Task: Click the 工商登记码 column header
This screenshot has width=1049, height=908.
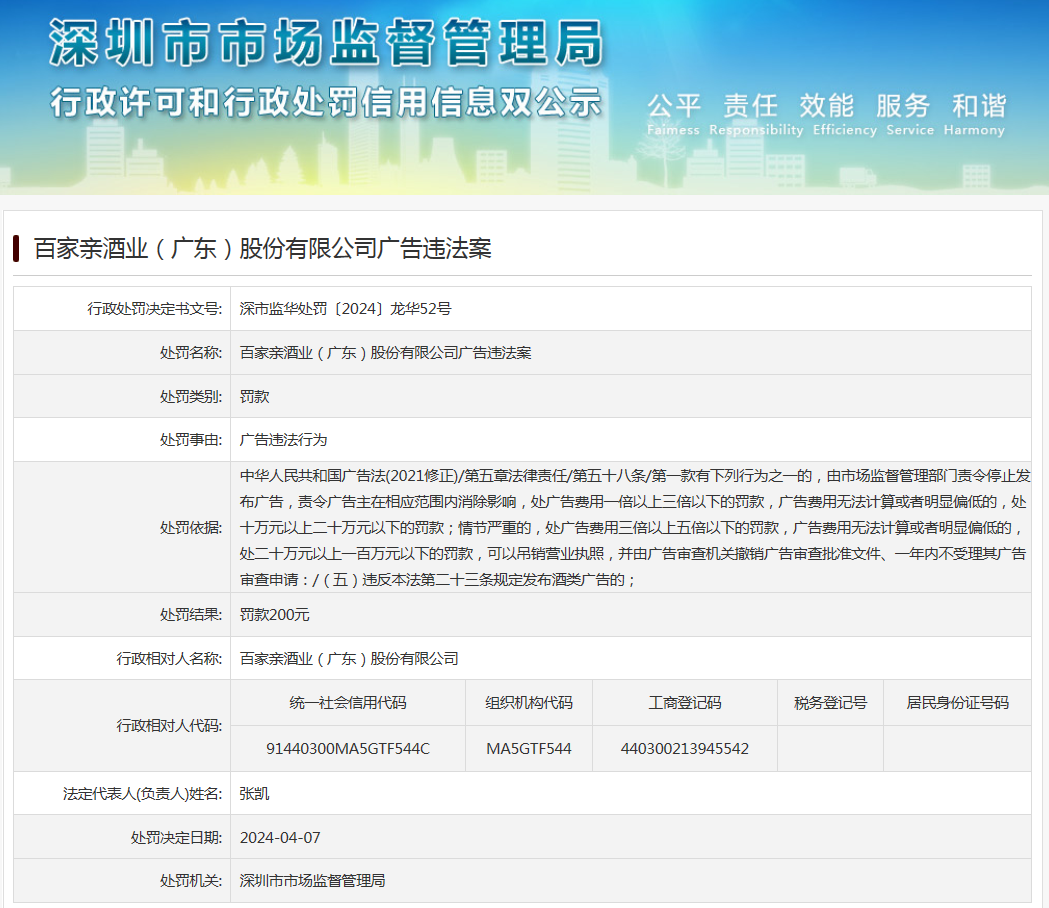Action: coord(684,703)
